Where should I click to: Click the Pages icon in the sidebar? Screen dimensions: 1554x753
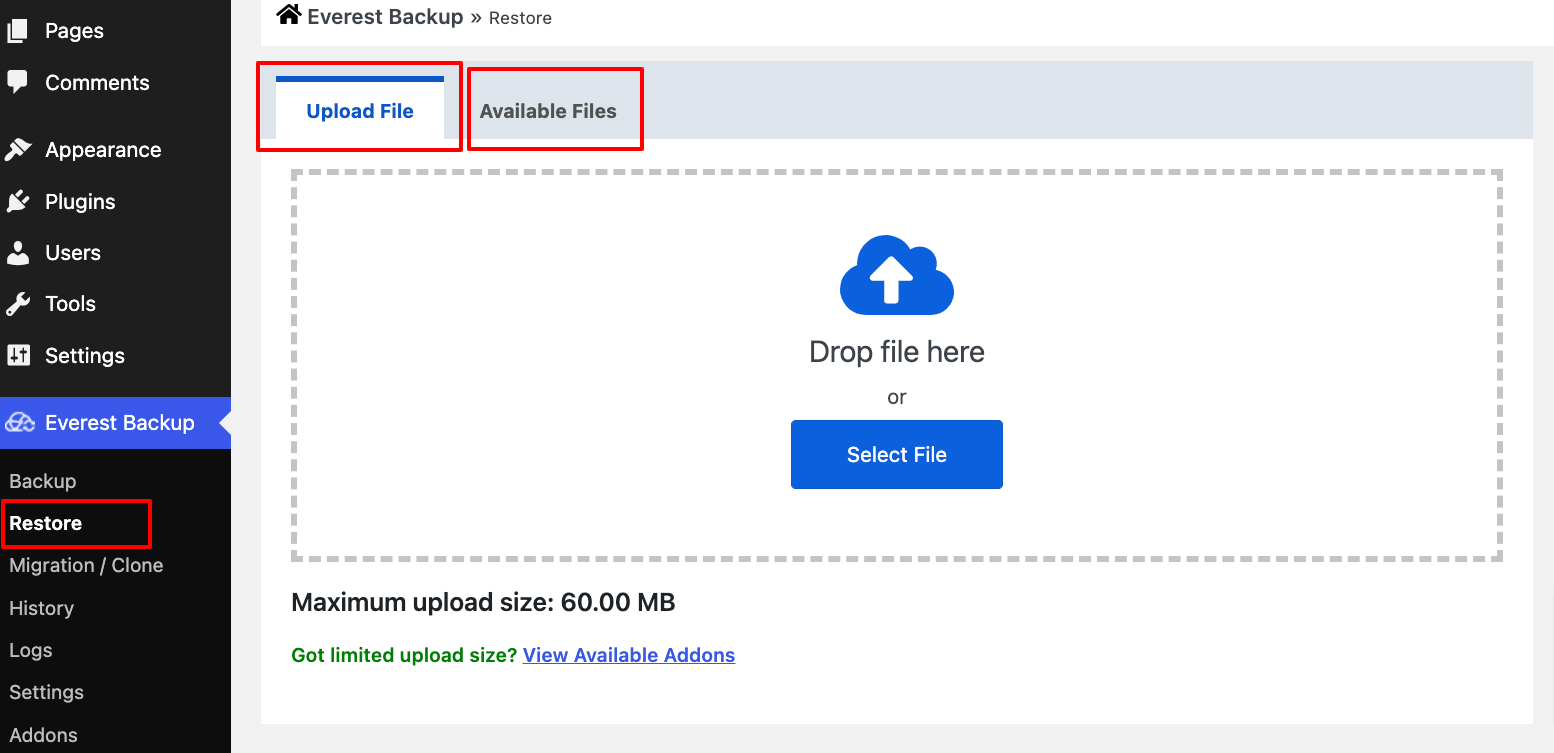(x=17, y=29)
